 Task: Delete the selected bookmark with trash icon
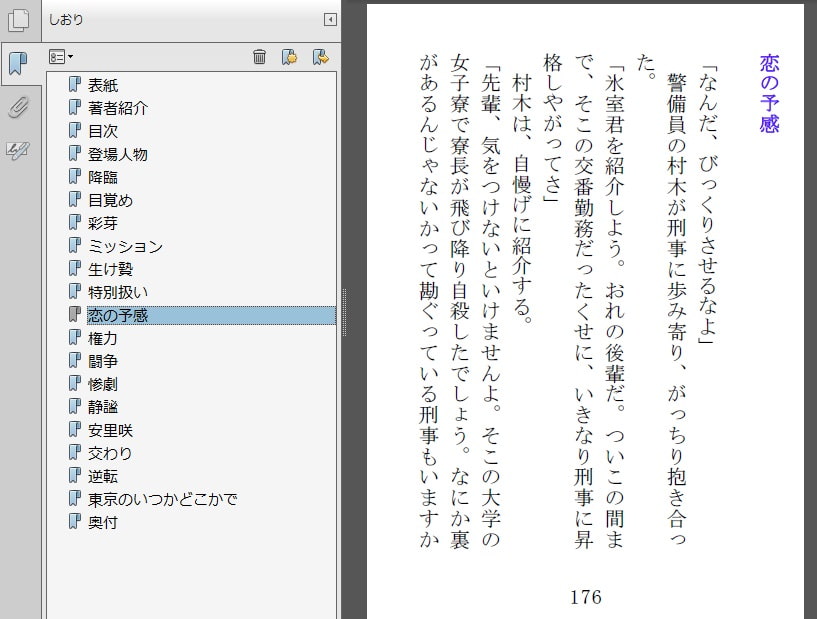[259, 57]
